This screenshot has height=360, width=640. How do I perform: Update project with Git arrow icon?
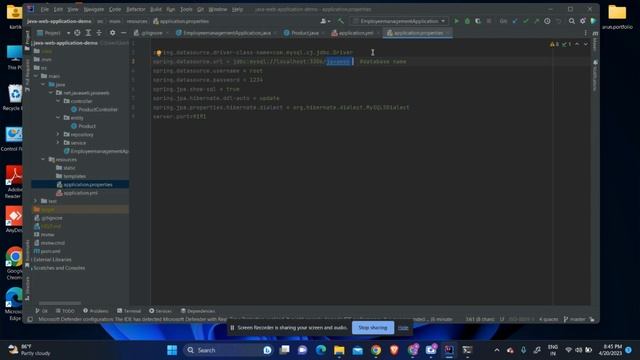tap(515, 21)
